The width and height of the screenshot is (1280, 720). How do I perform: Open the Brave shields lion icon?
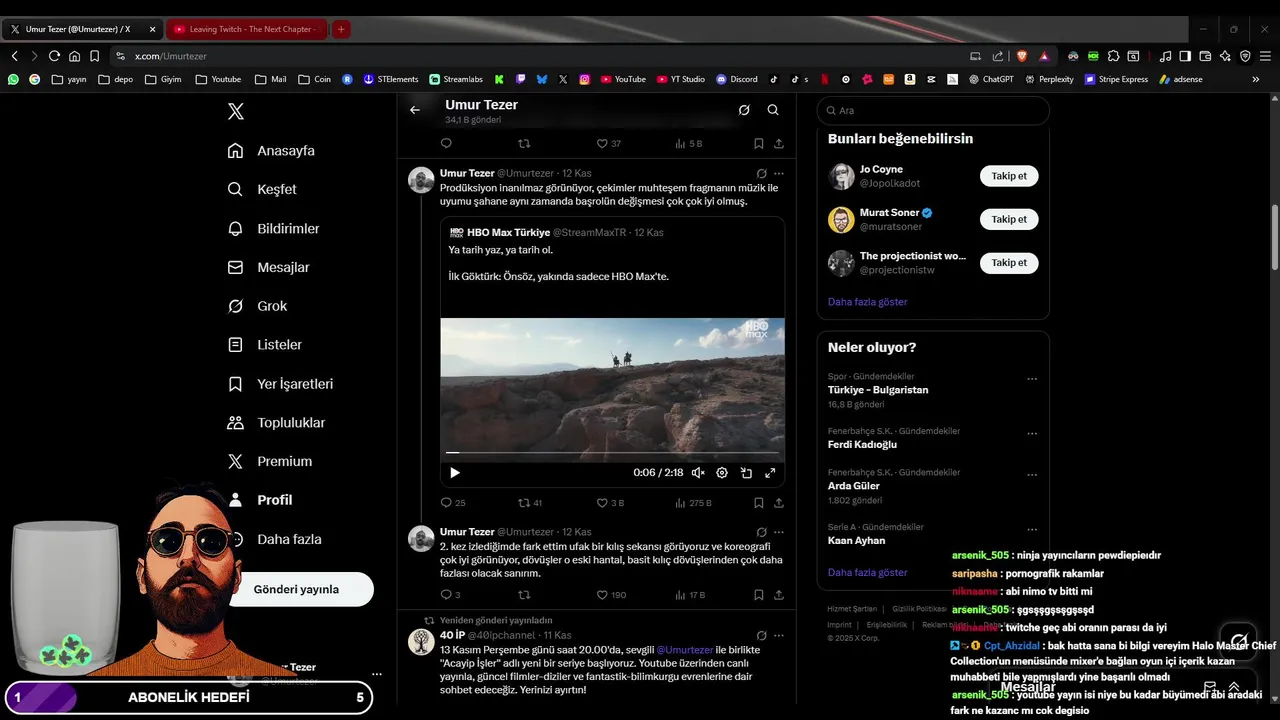[x=1022, y=56]
